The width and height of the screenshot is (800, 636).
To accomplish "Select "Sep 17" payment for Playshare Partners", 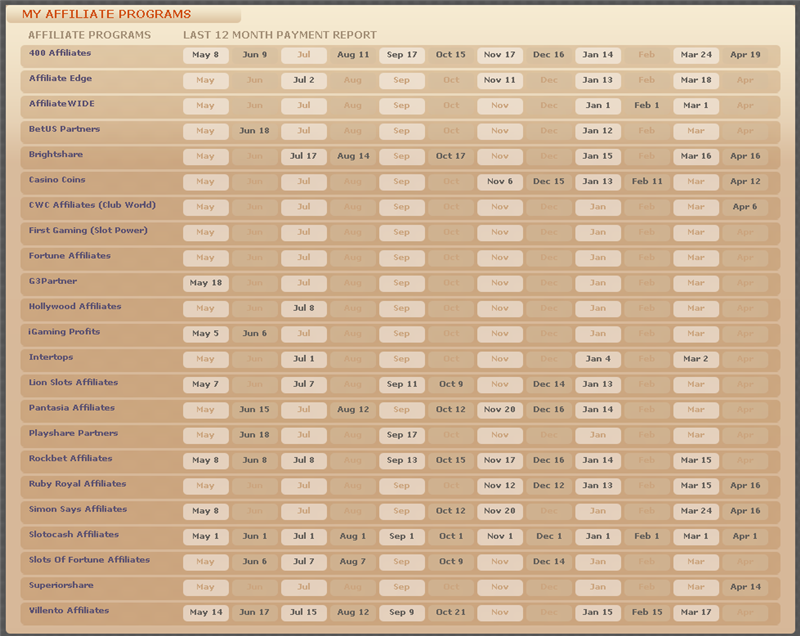I will point(402,435).
